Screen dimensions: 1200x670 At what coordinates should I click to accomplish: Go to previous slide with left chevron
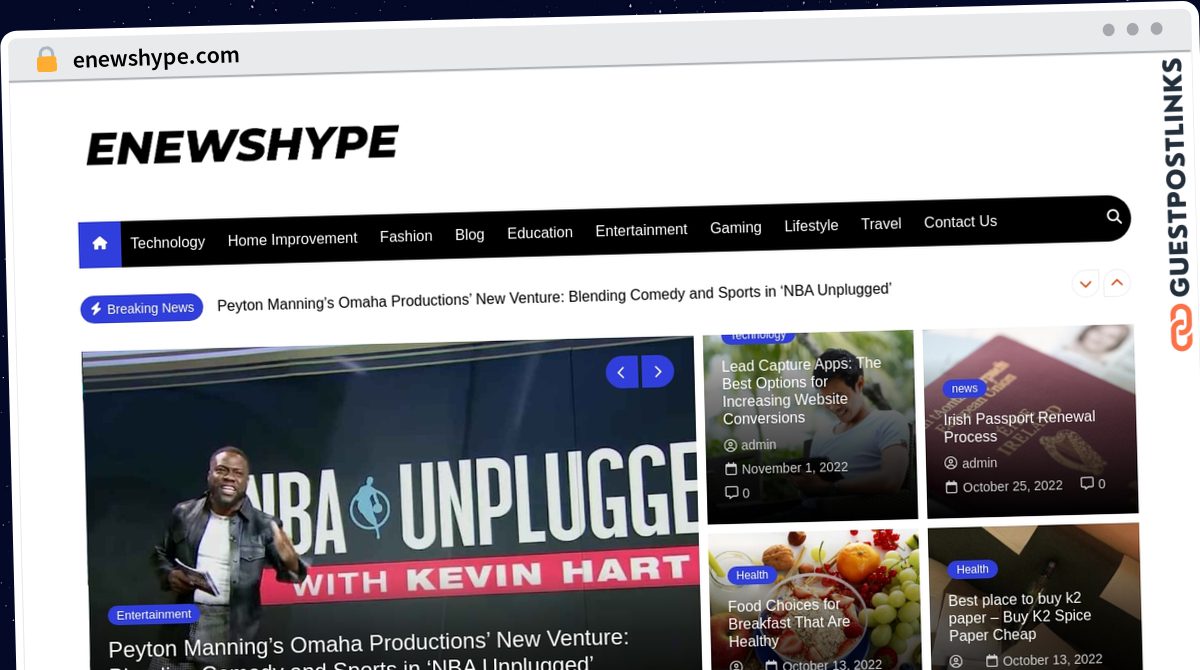(x=622, y=372)
